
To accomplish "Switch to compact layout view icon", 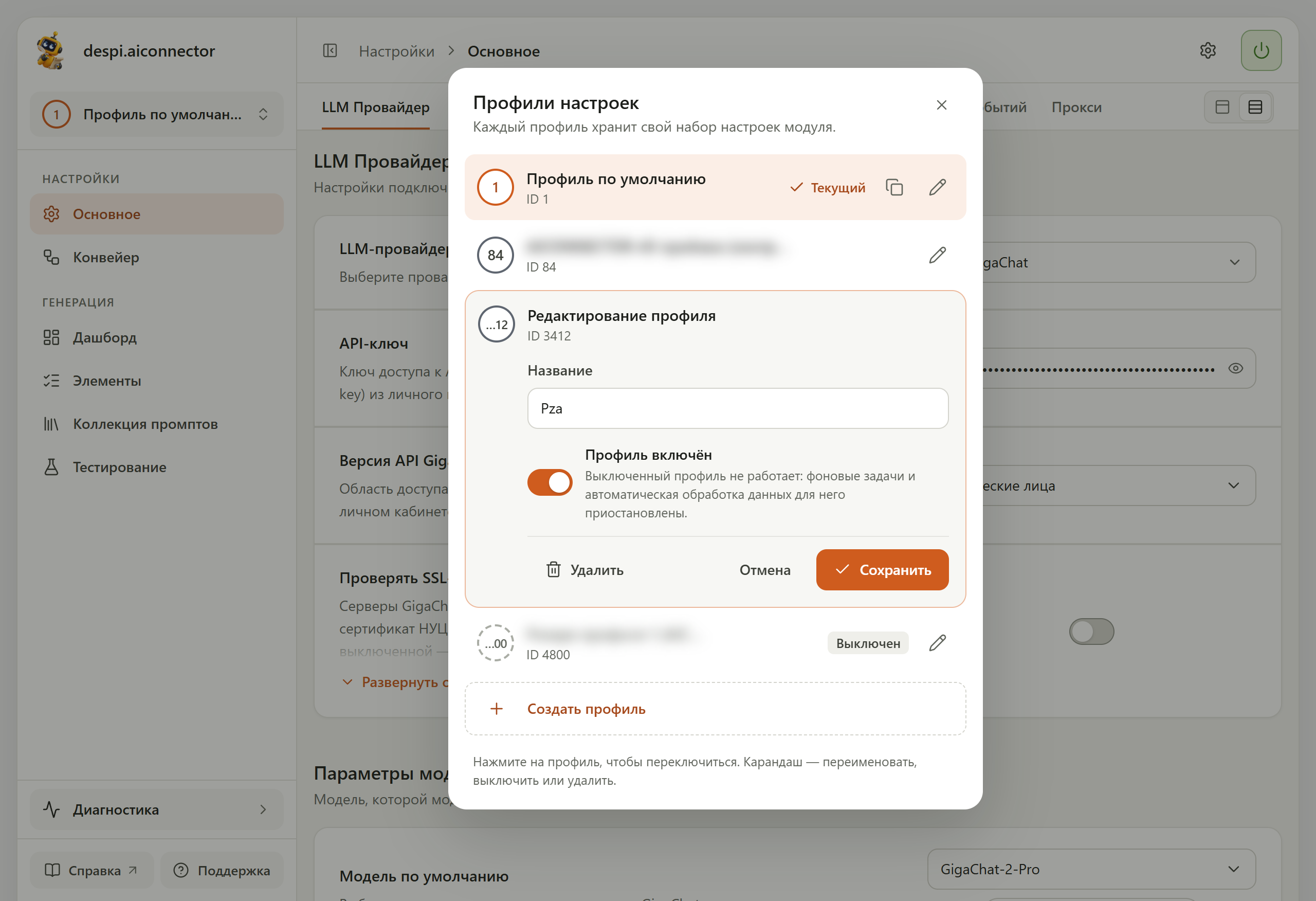I will (1222, 107).
